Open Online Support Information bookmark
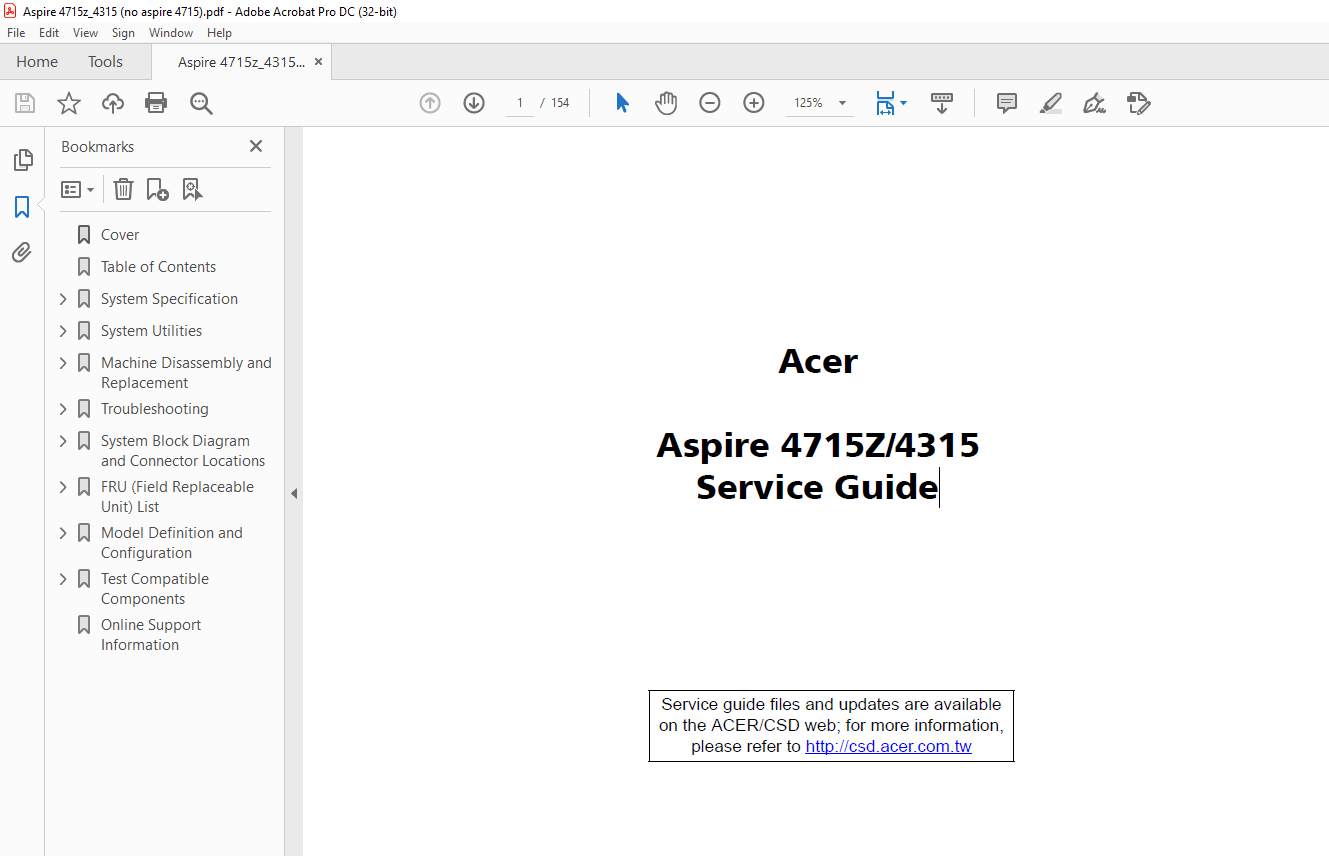Viewport: 1329px width, 856px height. coord(151,635)
